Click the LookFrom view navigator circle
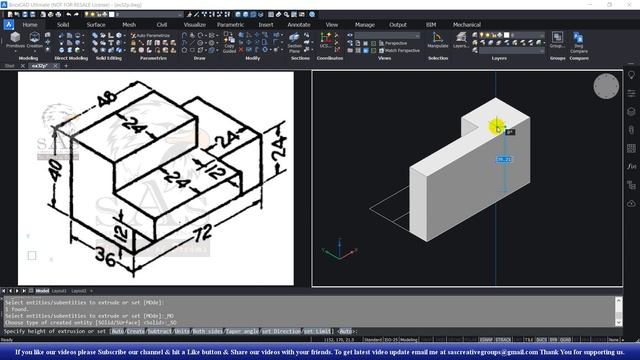Image resolution: width=640 pixels, height=360 pixels. click(606, 86)
